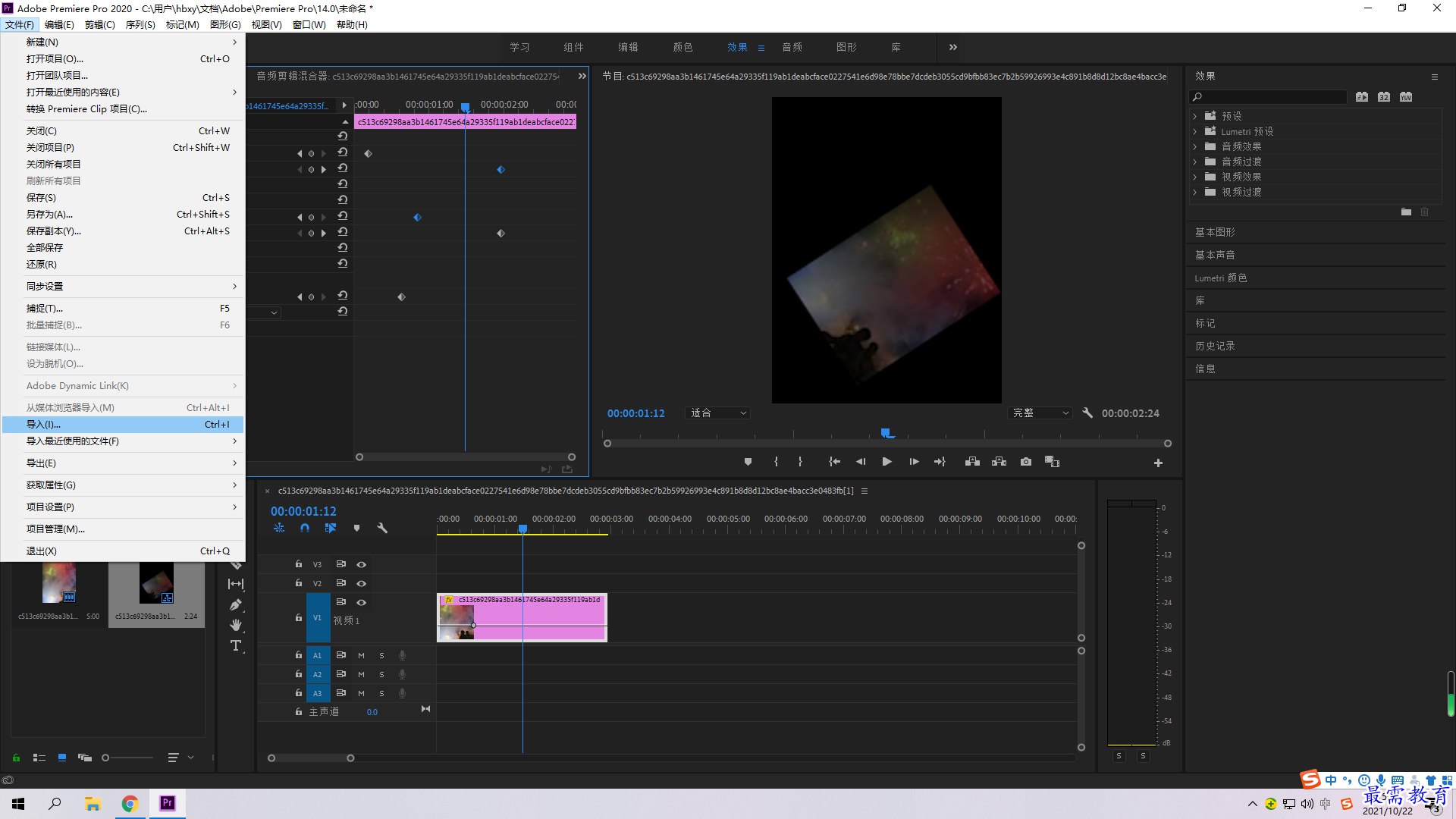This screenshot has width=1456, height=819.
Task: Open the 基本声音 panel
Action: click(1215, 255)
